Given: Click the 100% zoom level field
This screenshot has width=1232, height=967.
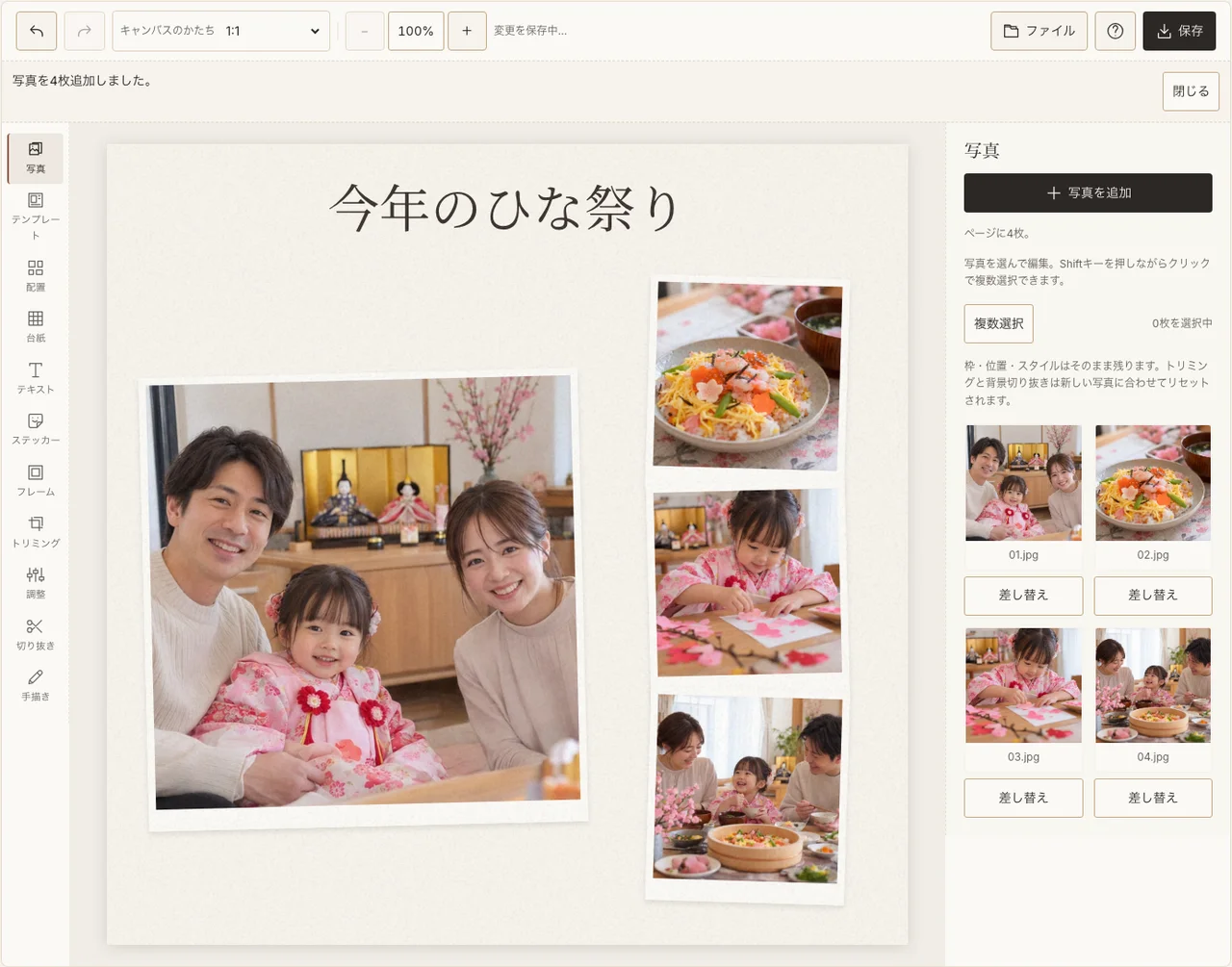Looking at the screenshot, I should click(x=416, y=31).
